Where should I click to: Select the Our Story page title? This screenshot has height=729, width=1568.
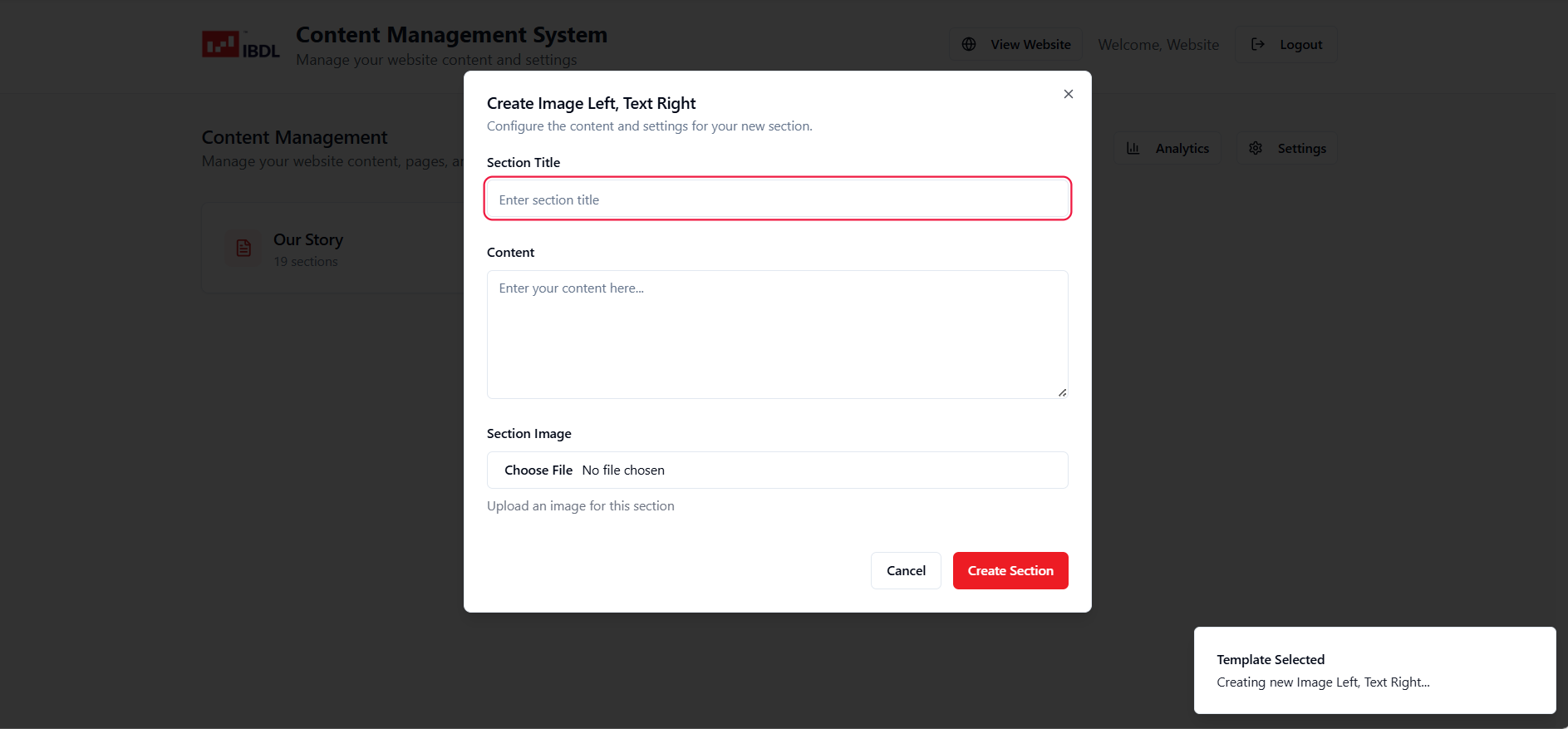click(x=308, y=239)
